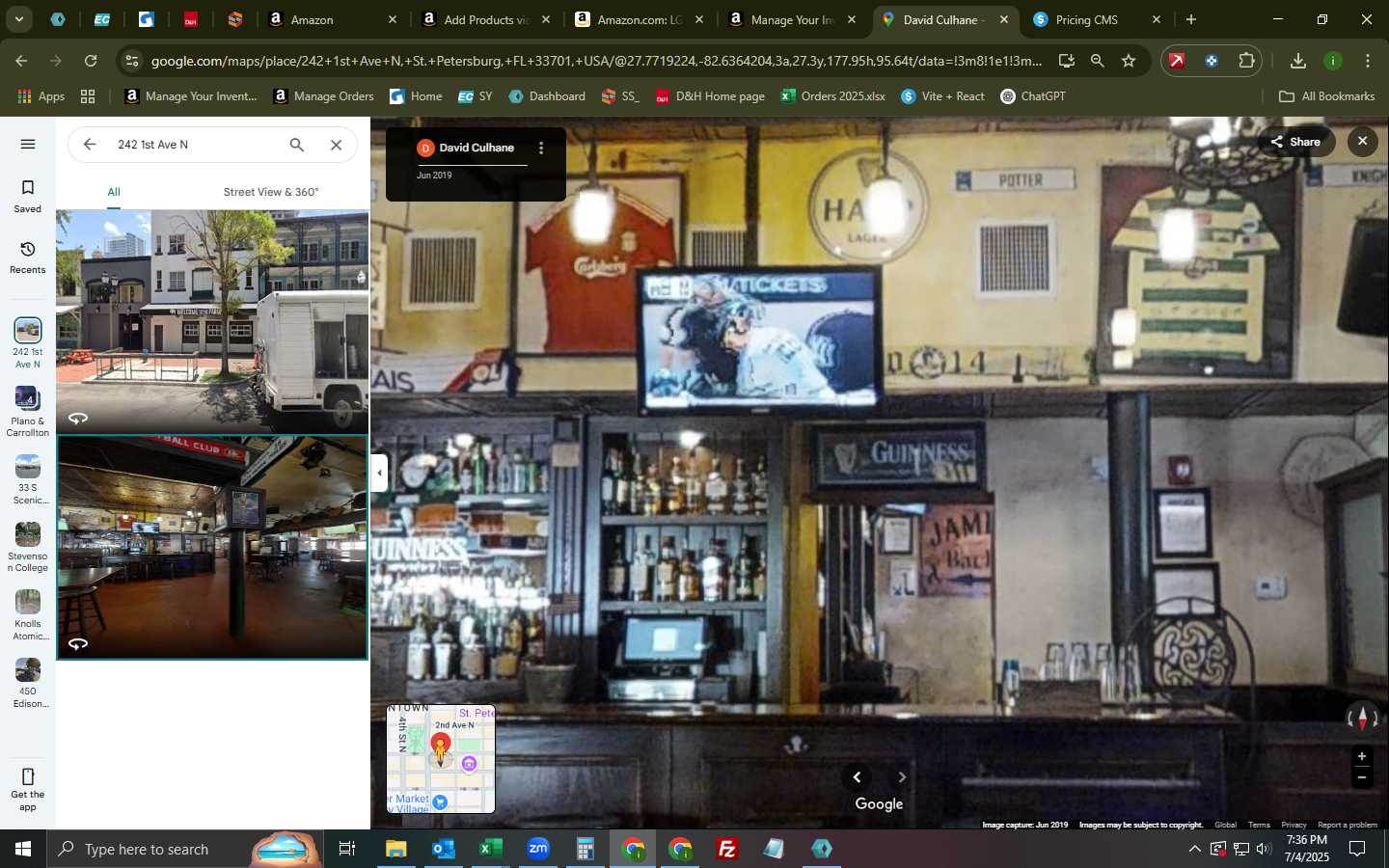
Task: Open the Apps bookmarks shortcut
Action: [41, 96]
